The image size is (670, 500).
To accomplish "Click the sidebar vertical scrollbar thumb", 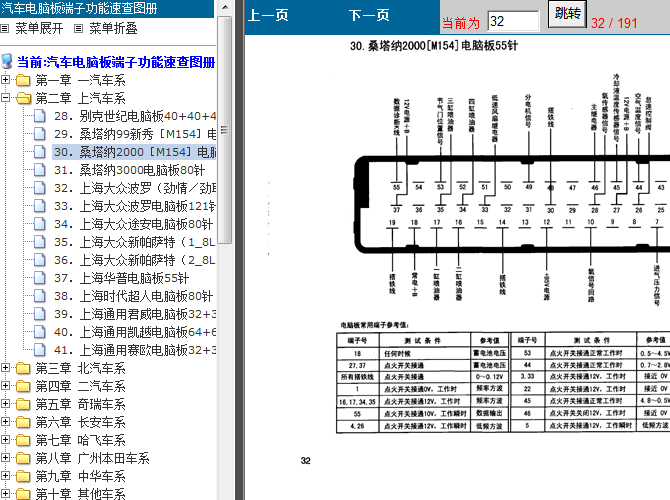I will coord(225,130).
